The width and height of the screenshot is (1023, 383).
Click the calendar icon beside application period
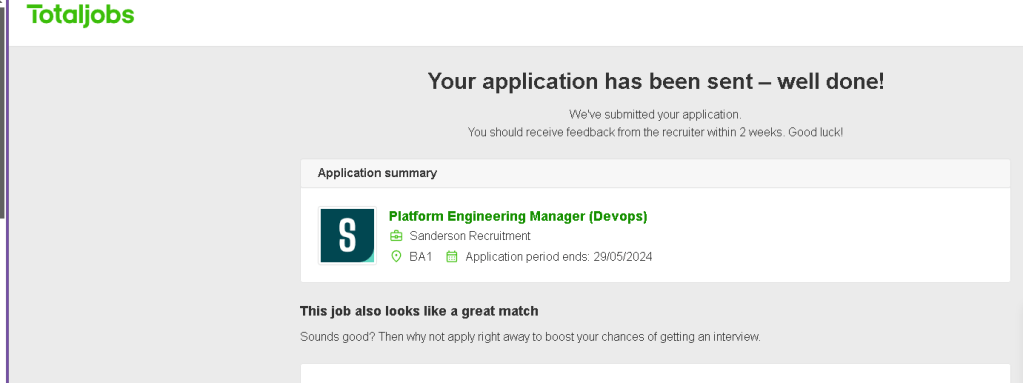[x=451, y=256]
